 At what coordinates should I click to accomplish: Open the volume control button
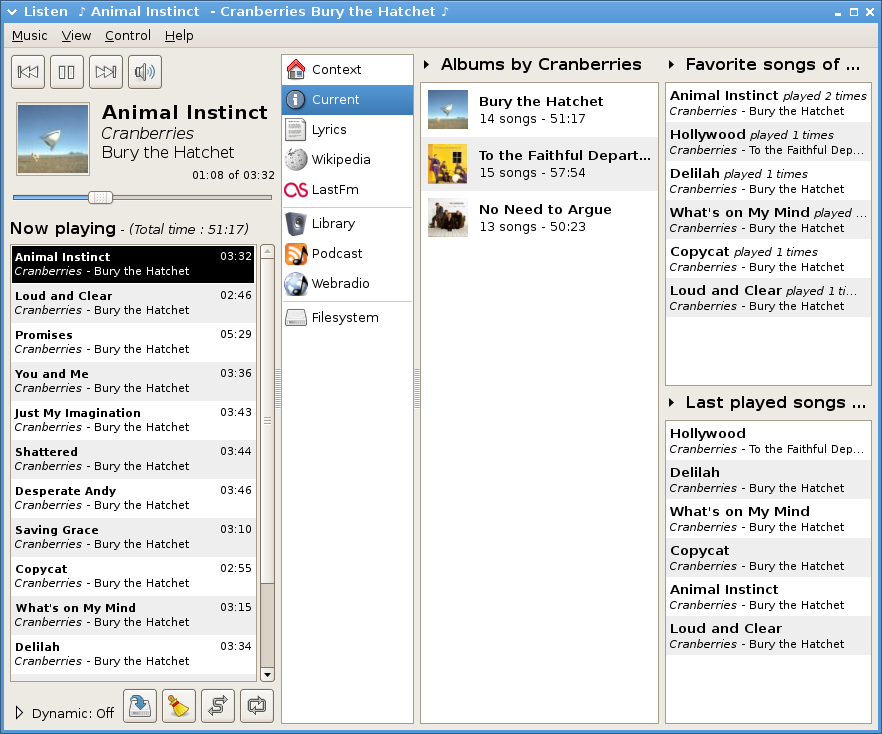pos(145,72)
